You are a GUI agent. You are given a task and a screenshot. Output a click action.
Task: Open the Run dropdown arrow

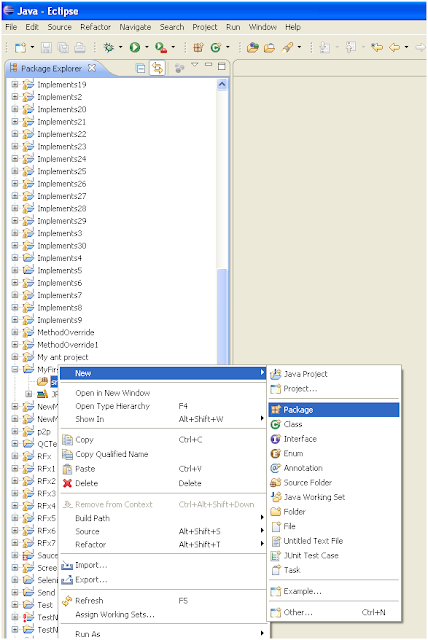pyautogui.click(x=146, y=48)
